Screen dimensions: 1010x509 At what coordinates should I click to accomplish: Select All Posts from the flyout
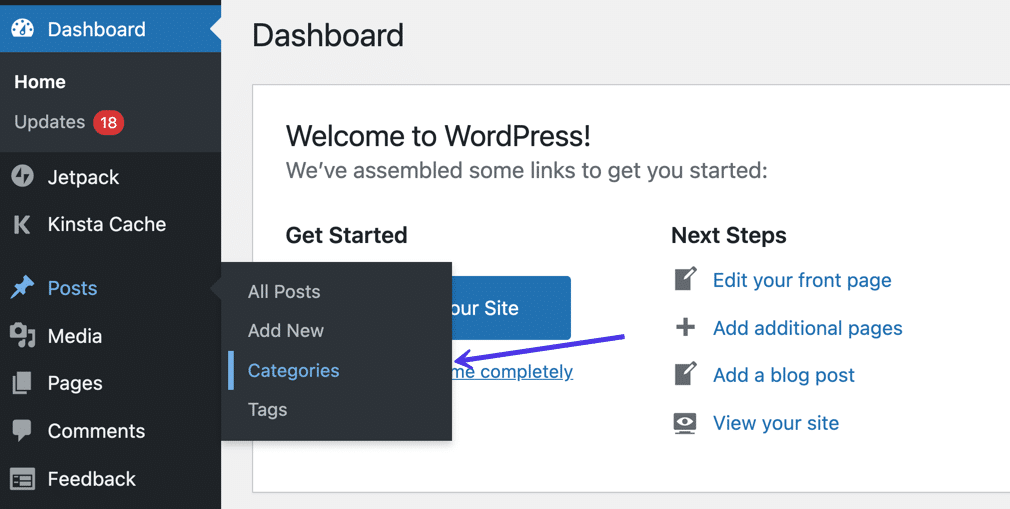click(284, 292)
